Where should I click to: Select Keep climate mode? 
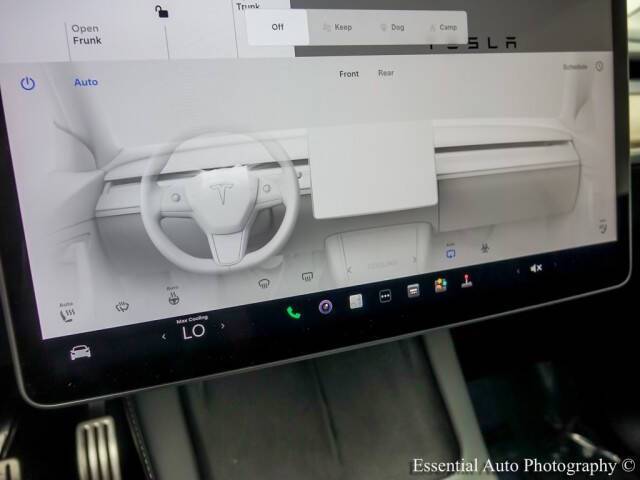pos(338,27)
